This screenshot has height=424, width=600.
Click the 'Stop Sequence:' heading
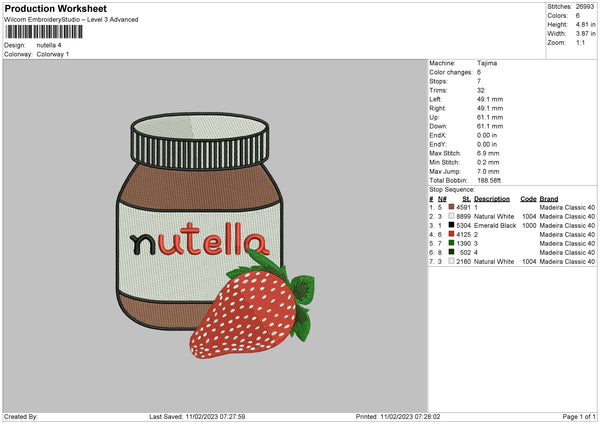point(452,189)
